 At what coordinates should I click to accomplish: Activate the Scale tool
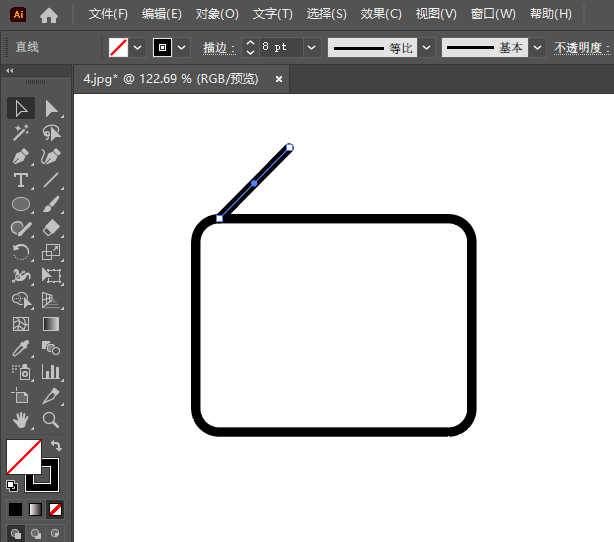[51, 252]
